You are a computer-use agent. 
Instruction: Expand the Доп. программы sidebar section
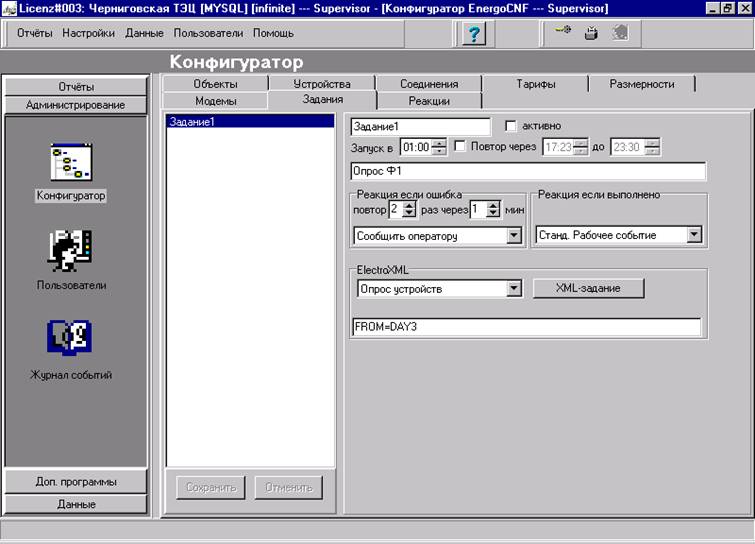[x=76, y=482]
